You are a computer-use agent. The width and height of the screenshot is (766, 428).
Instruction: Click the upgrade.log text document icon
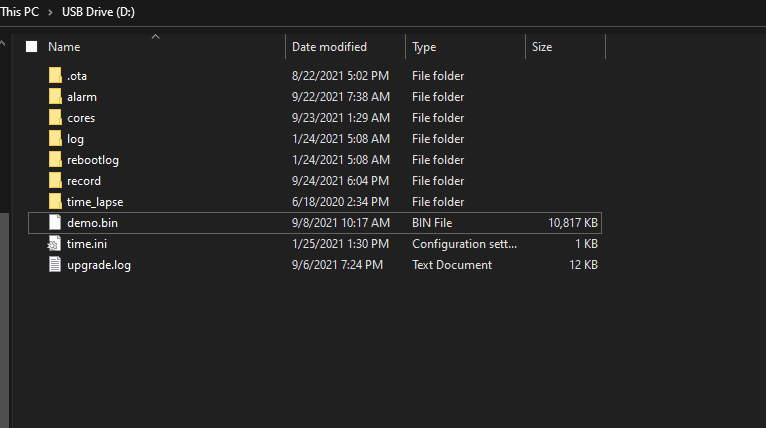[x=55, y=265]
